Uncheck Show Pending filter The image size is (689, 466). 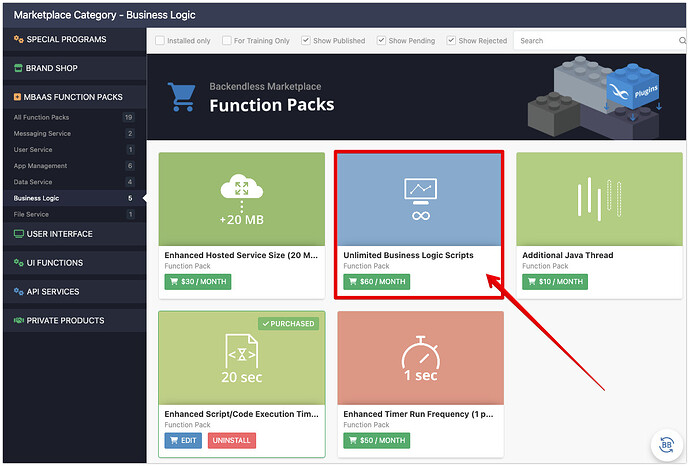pos(381,40)
